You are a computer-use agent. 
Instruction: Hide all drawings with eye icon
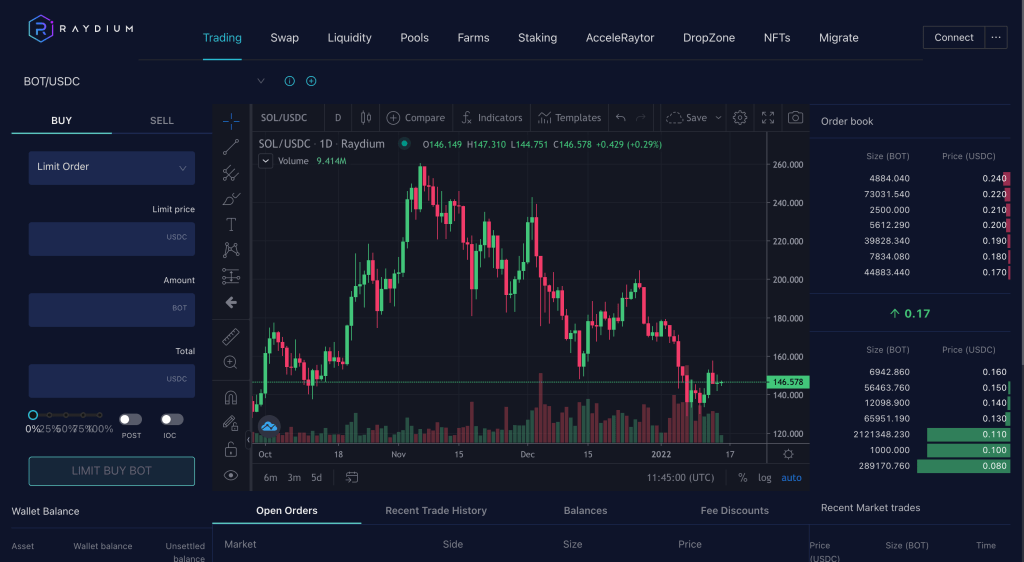[231, 475]
